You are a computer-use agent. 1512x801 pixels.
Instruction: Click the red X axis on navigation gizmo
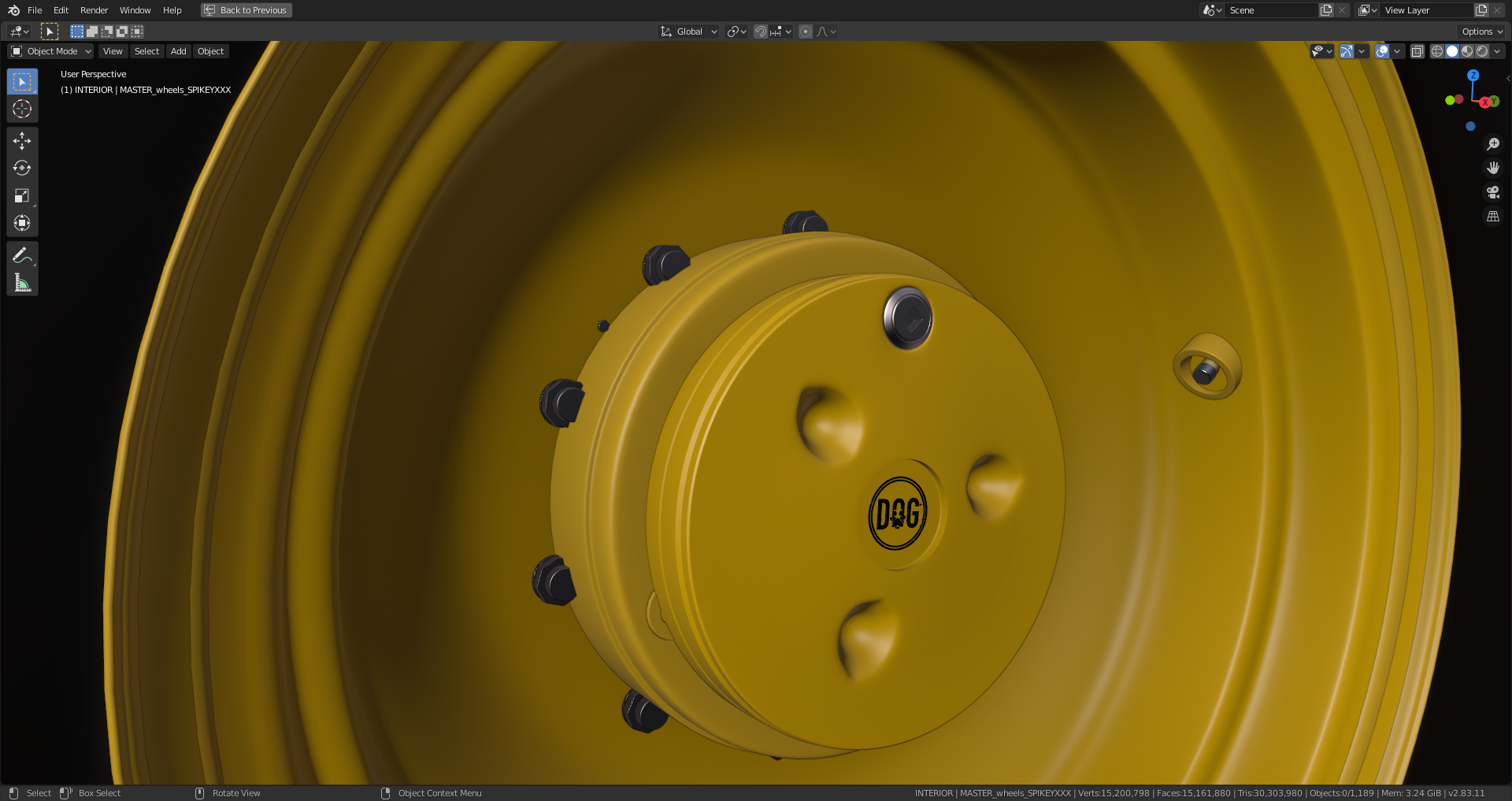pyautogui.click(x=1484, y=102)
